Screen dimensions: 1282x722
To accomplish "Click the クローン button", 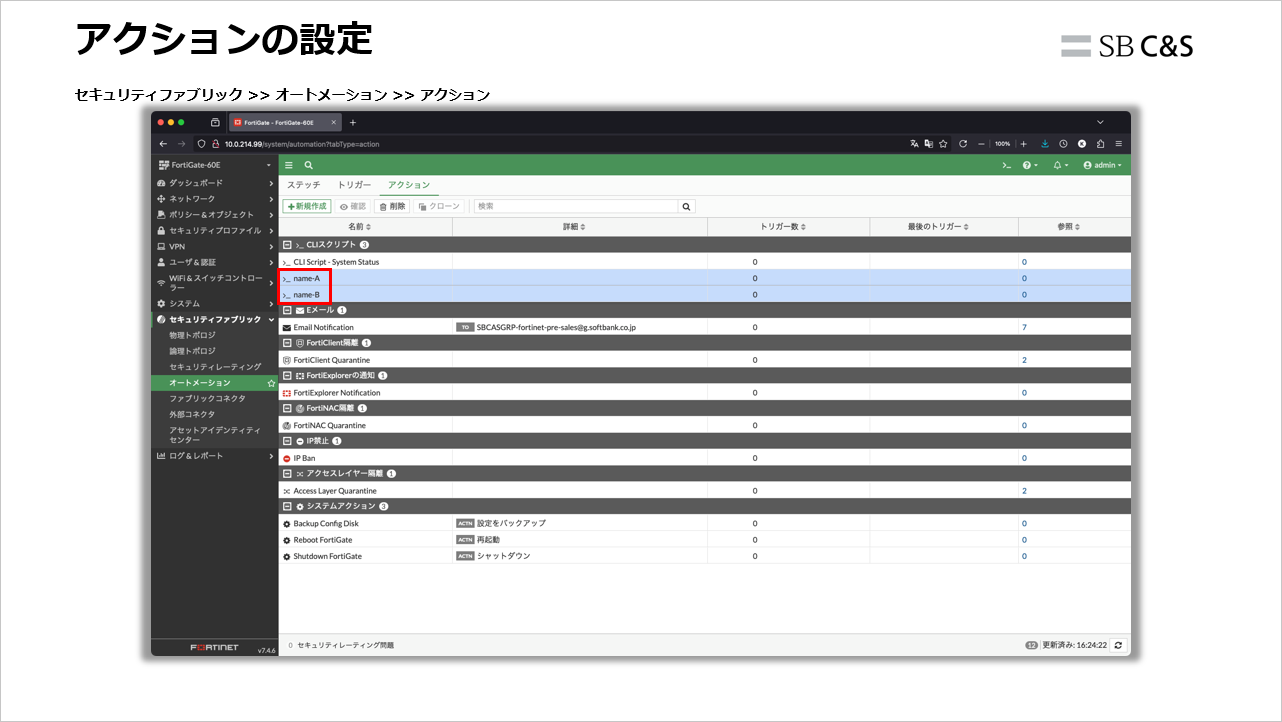I will click(440, 206).
